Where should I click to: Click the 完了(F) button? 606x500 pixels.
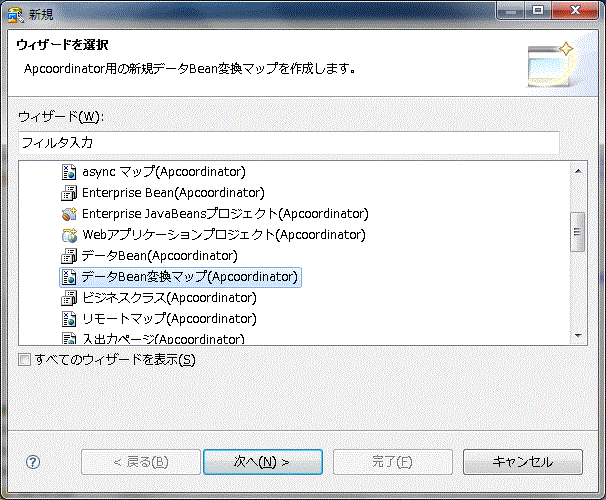[393, 462]
